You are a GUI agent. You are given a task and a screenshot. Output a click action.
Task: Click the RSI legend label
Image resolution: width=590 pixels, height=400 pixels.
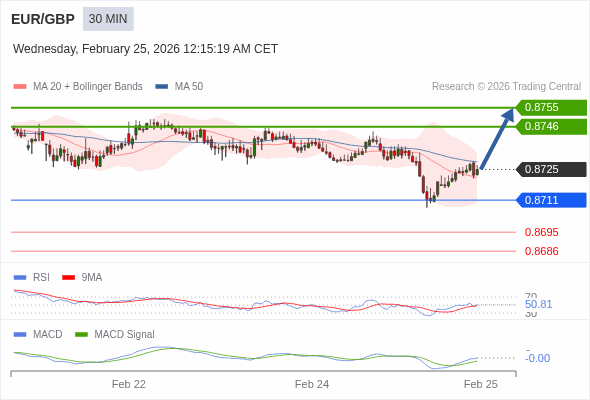pos(41,278)
